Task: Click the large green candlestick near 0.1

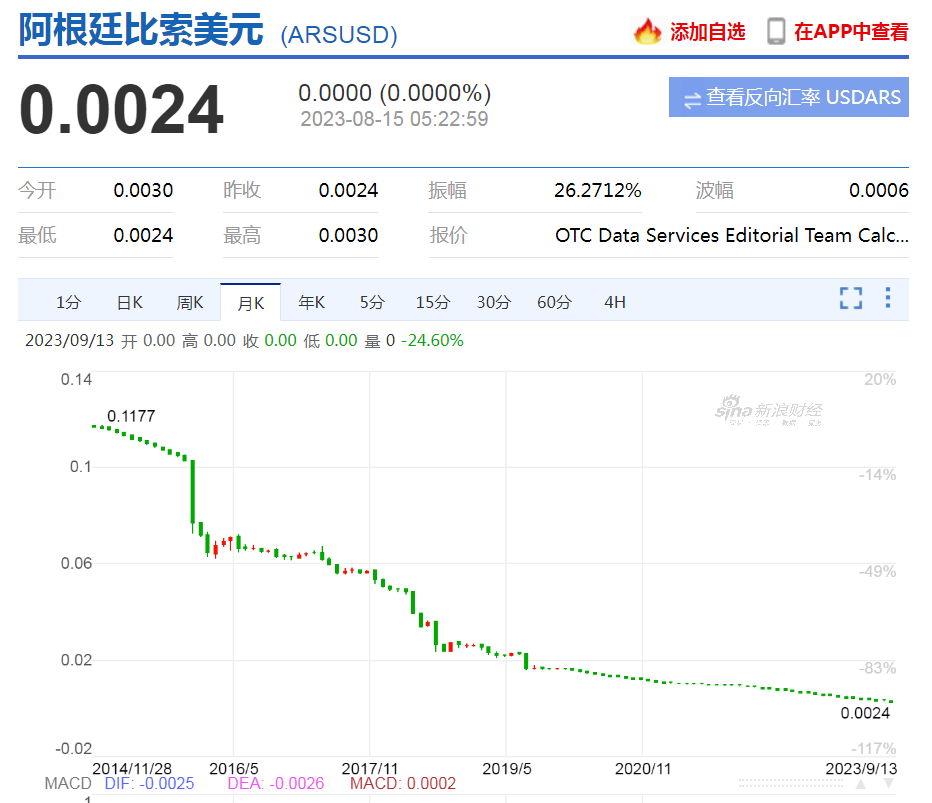Action: [x=193, y=496]
